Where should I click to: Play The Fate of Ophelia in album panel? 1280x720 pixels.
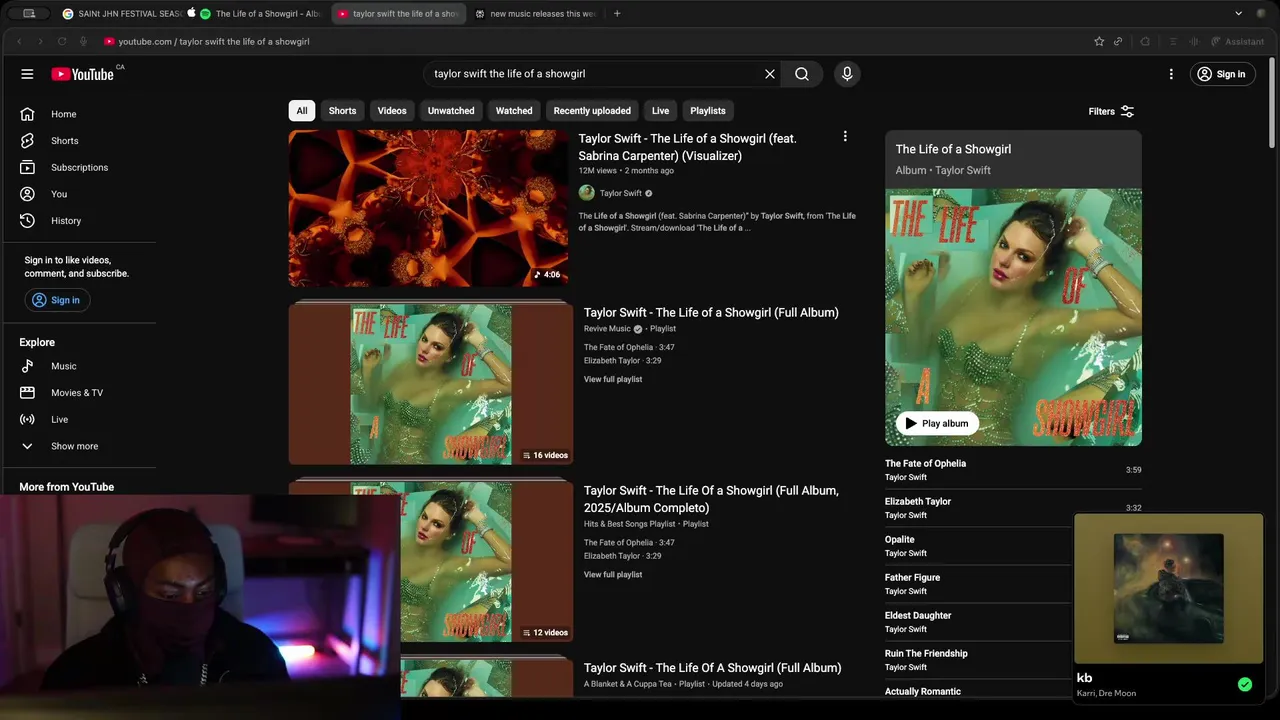1013,470
